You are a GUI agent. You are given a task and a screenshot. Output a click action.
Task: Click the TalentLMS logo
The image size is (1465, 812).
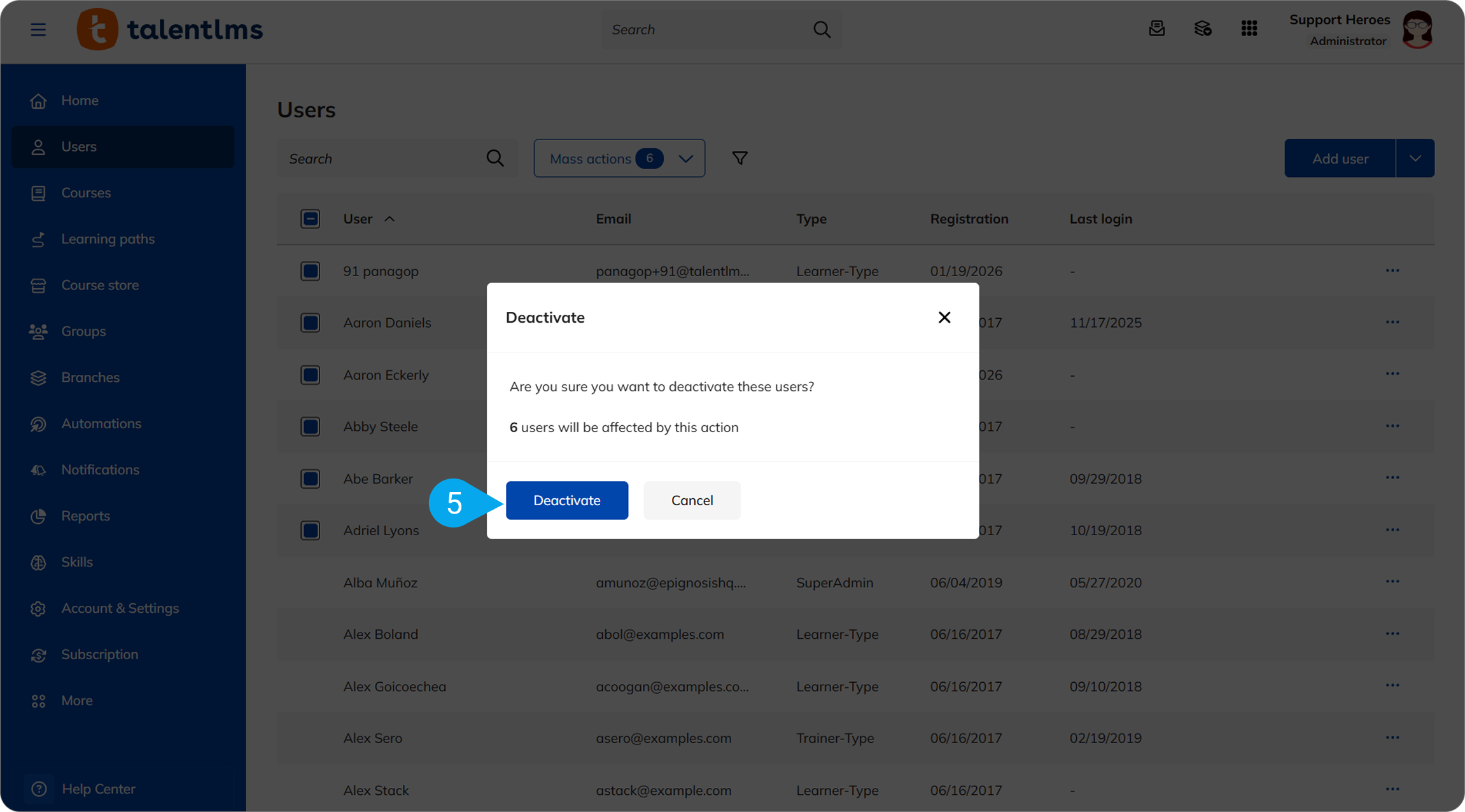pos(169,29)
